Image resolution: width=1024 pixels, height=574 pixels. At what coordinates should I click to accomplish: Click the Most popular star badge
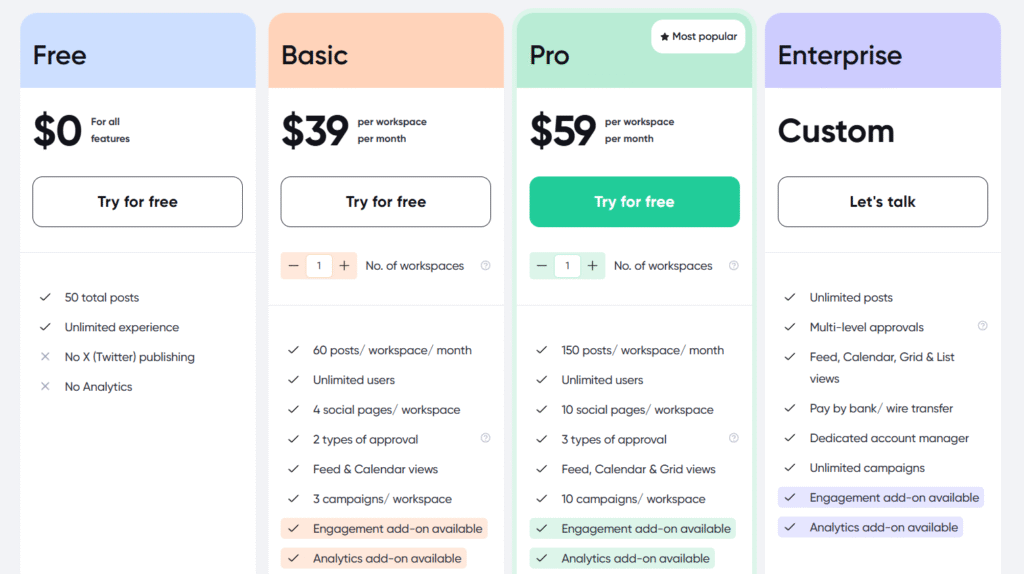point(698,37)
